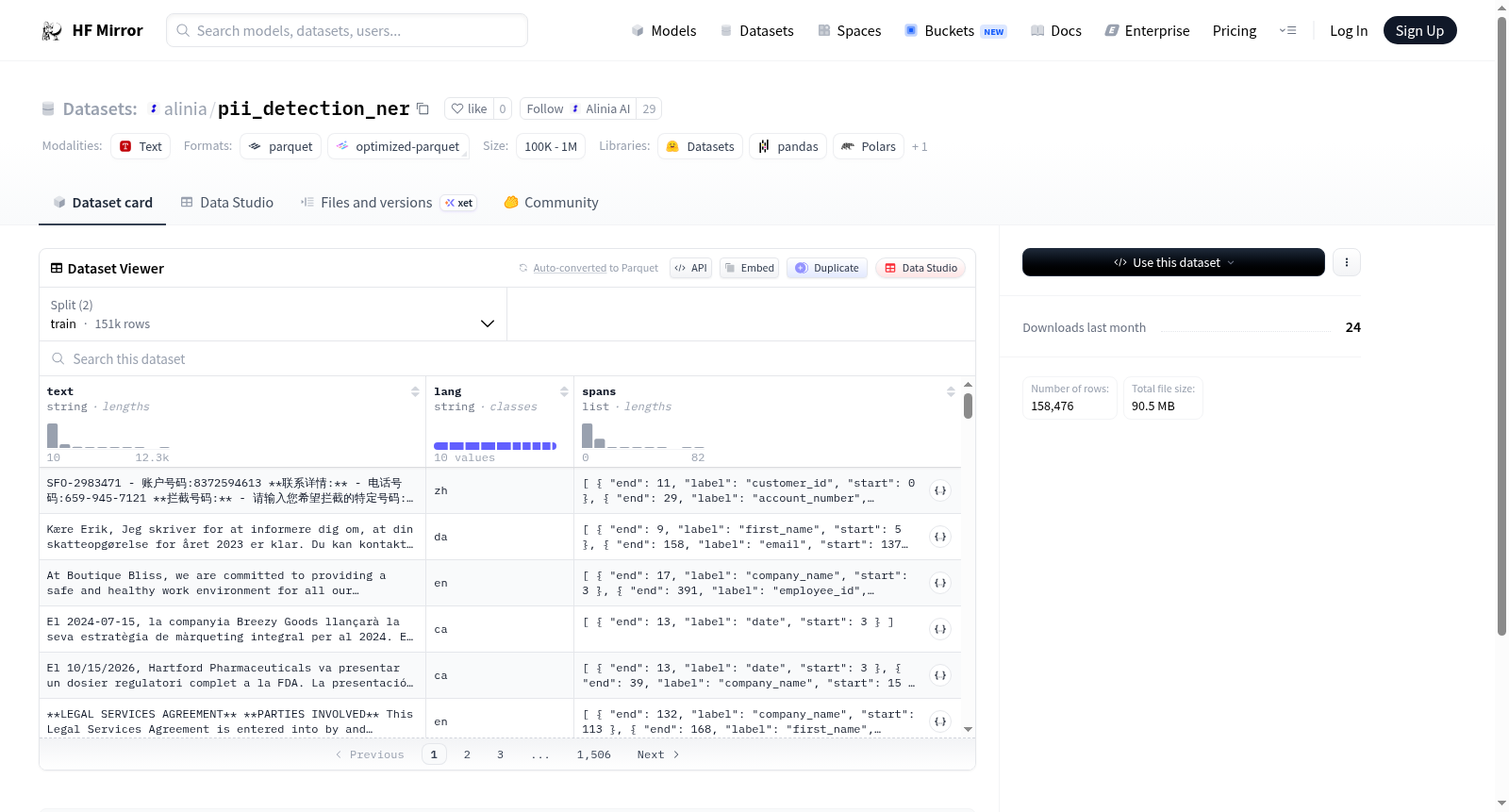The image size is (1509, 812).
Task: Click the 100K - 1M size tag
Action: 551,146
